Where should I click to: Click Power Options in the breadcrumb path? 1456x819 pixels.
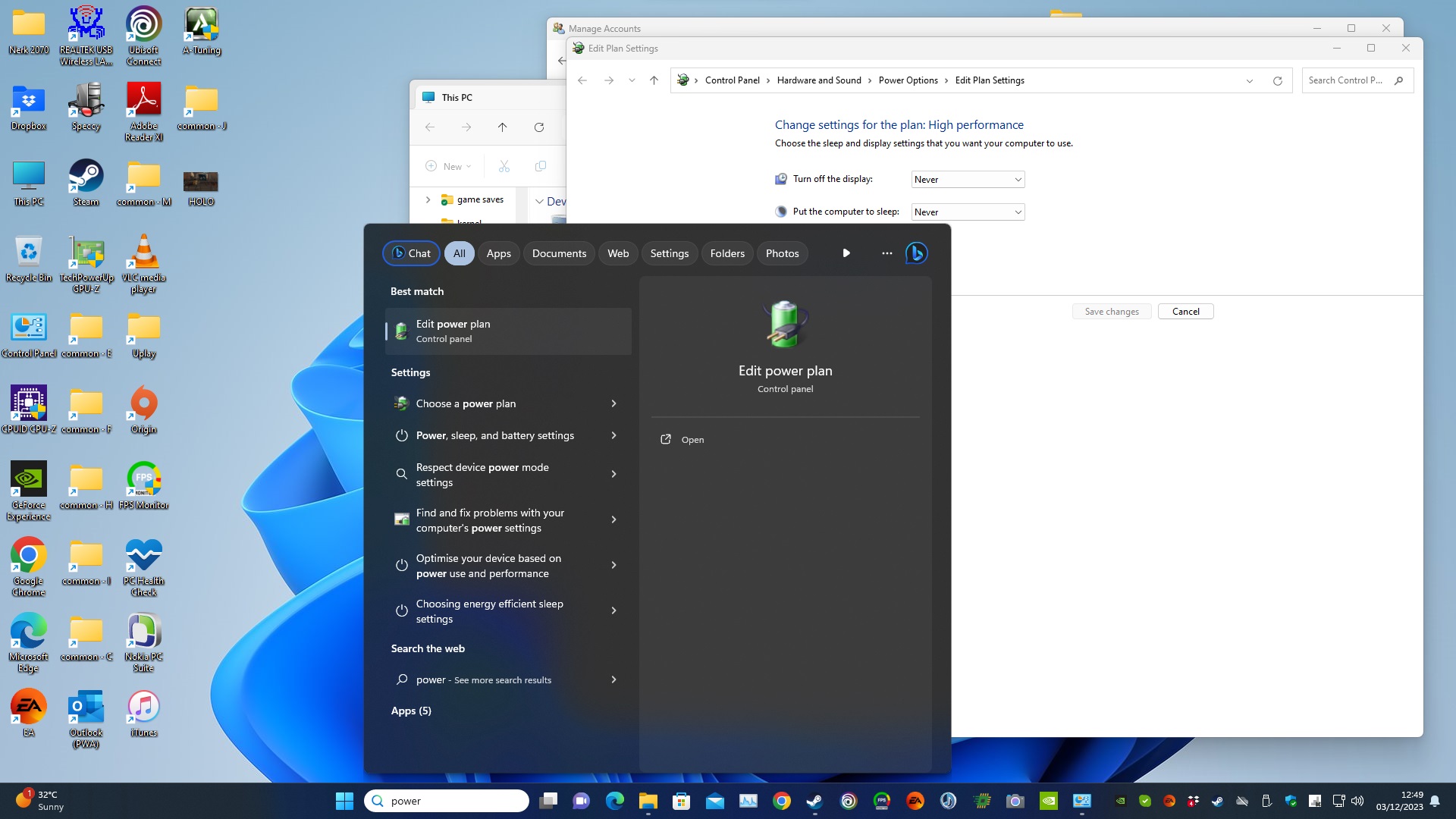pyautogui.click(x=908, y=80)
